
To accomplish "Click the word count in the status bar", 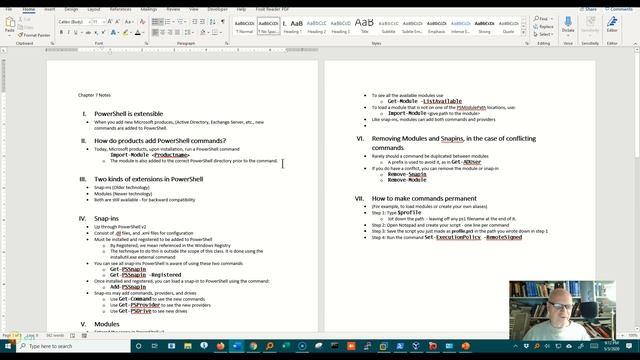I will [55, 336].
